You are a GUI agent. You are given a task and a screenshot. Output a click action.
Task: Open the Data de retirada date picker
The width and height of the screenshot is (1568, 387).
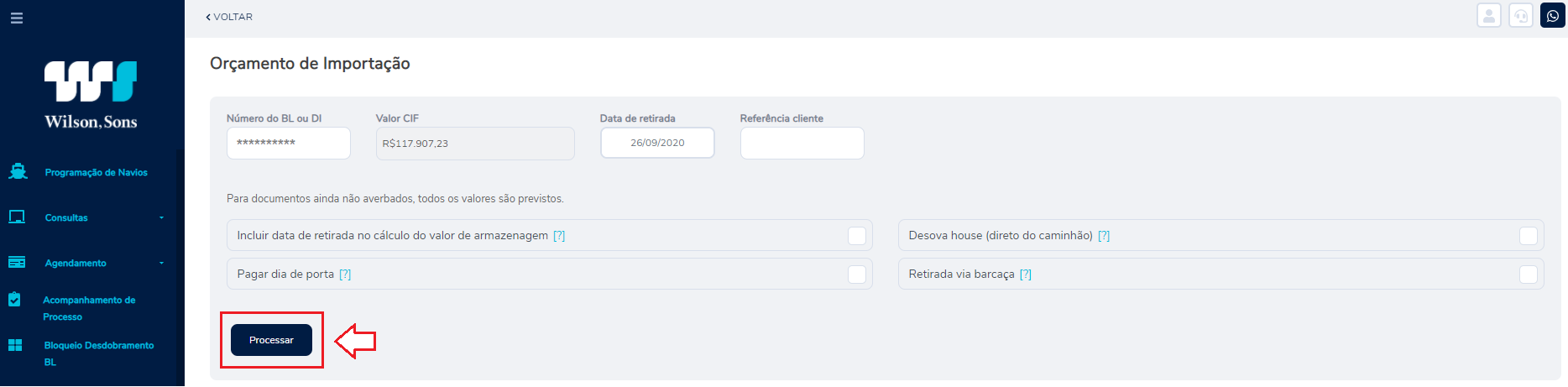coord(657,143)
